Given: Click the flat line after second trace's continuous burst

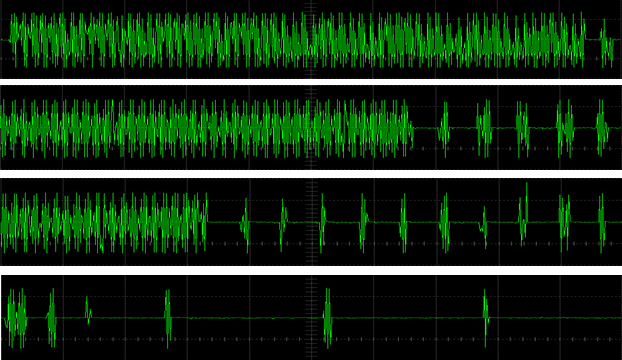Looking at the screenshot, I should [426, 128].
